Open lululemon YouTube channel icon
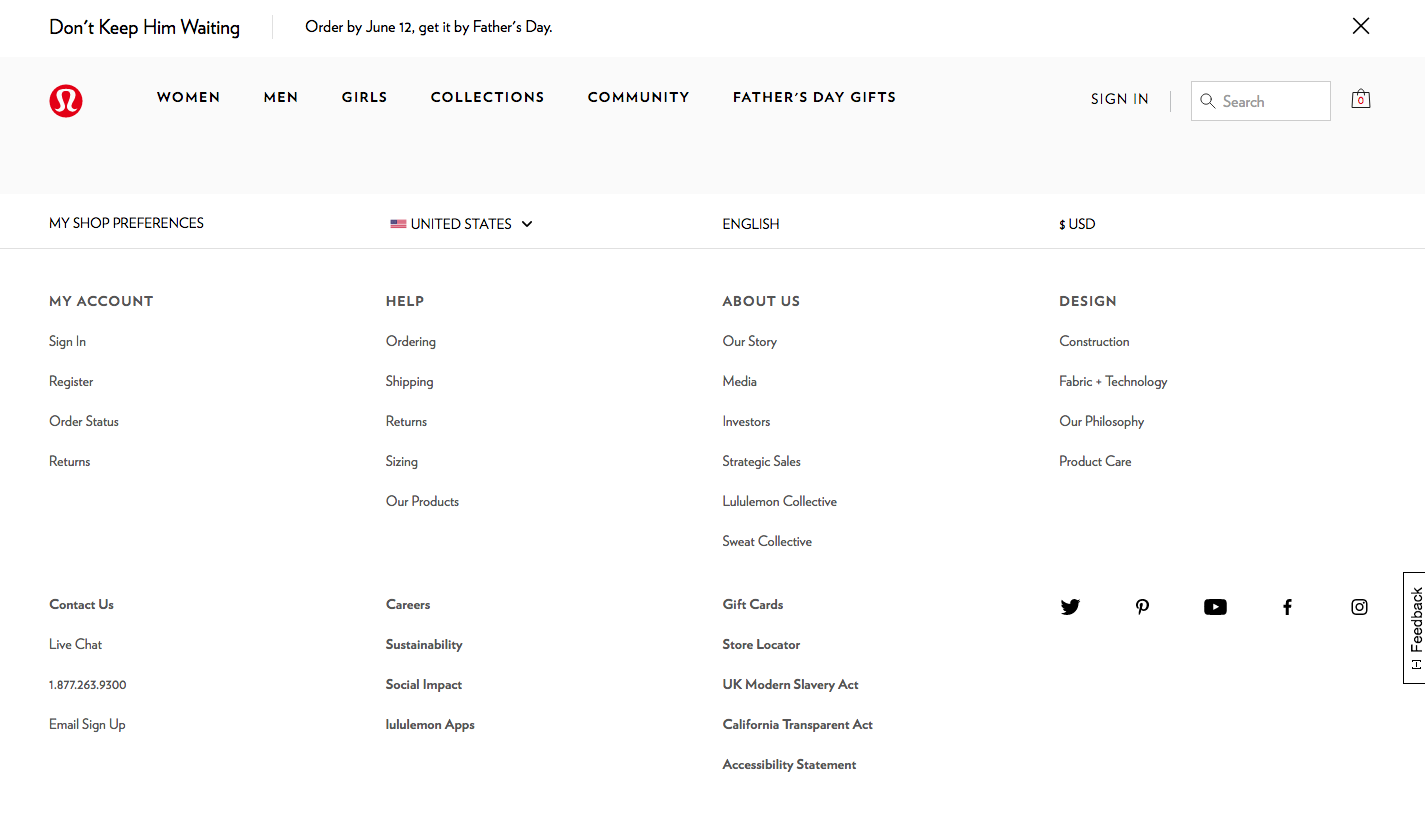 (x=1215, y=607)
